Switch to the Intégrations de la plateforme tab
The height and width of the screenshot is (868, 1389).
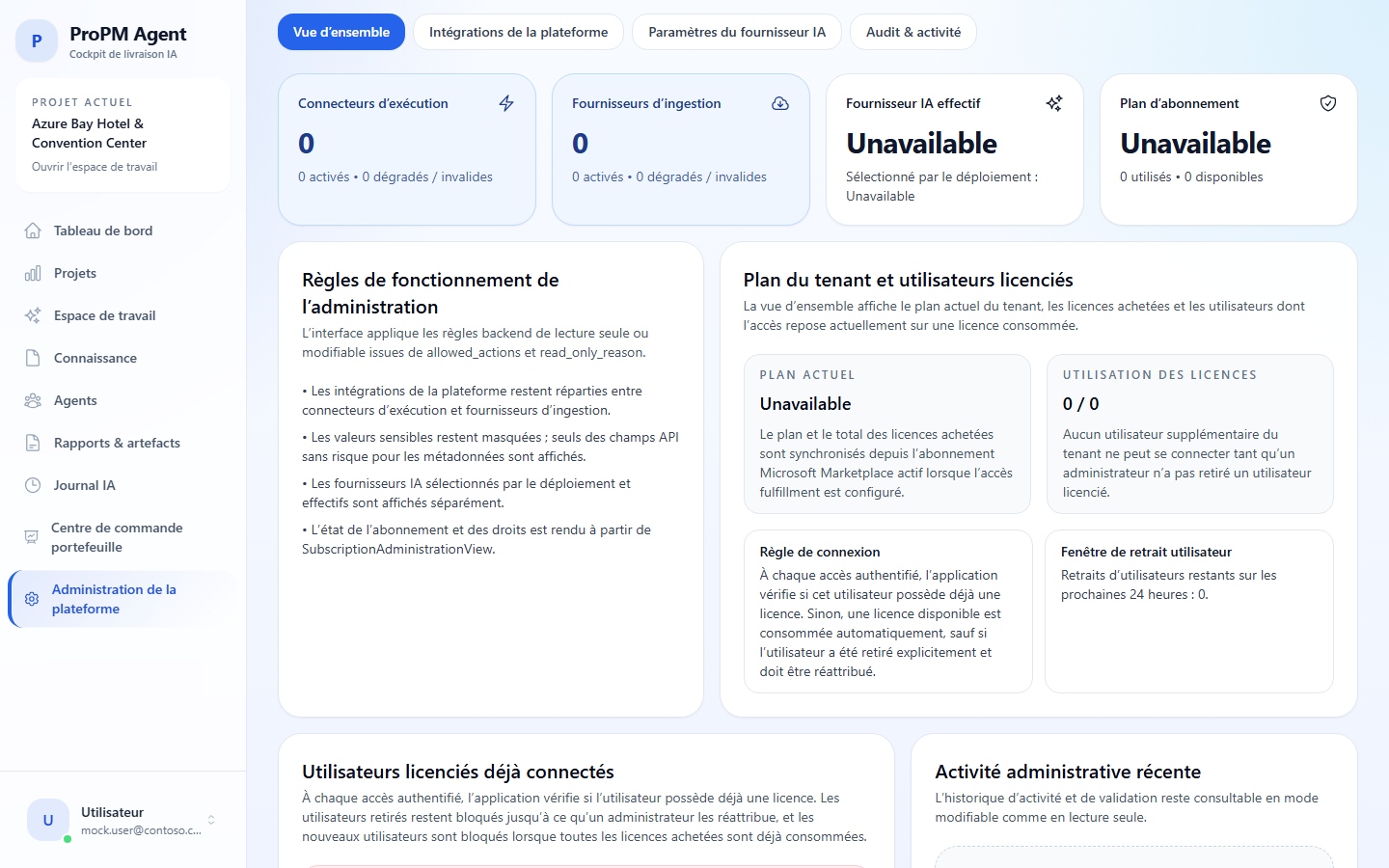coord(518,32)
